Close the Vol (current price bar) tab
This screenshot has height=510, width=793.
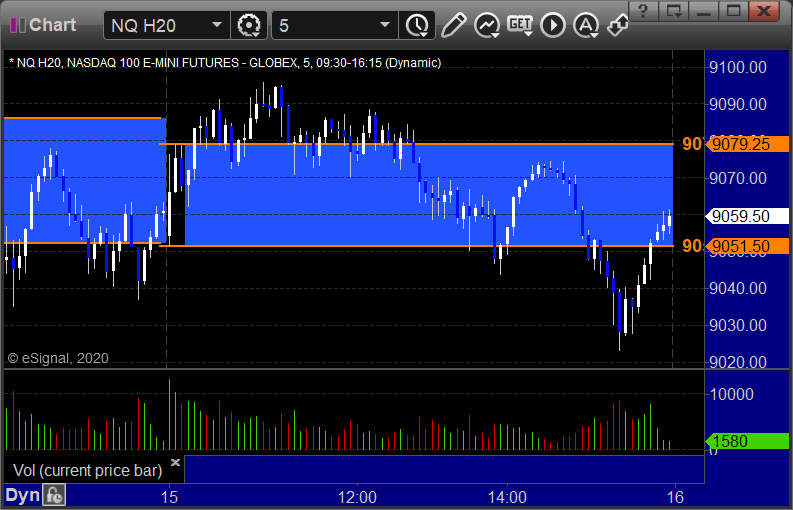point(175,462)
